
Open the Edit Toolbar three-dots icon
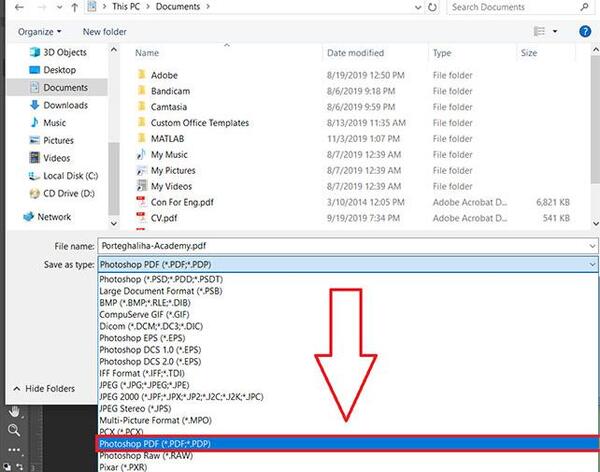click(x=14, y=450)
